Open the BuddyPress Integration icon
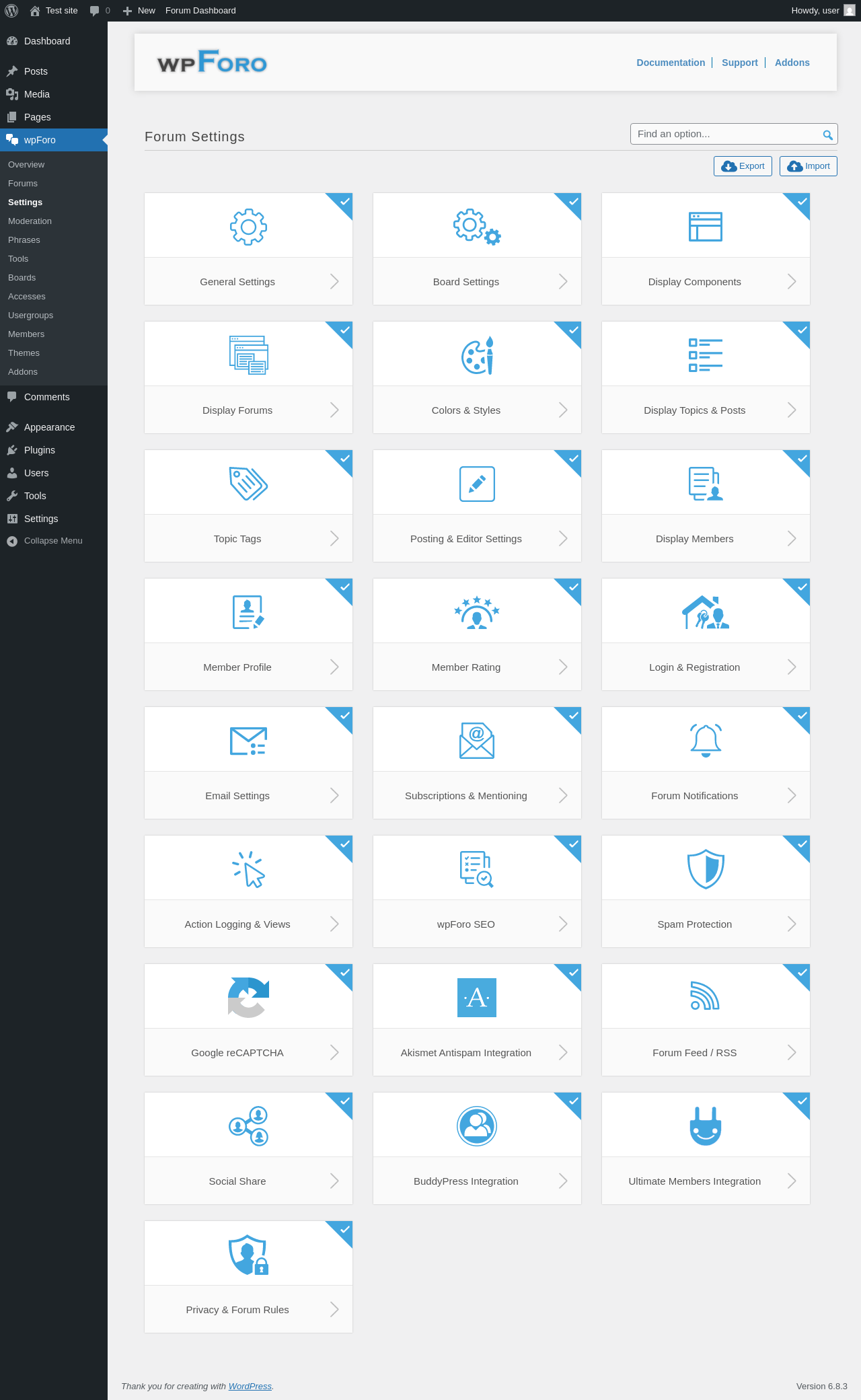The height and width of the screenshot is (1400, 861). click(477, 1126)
